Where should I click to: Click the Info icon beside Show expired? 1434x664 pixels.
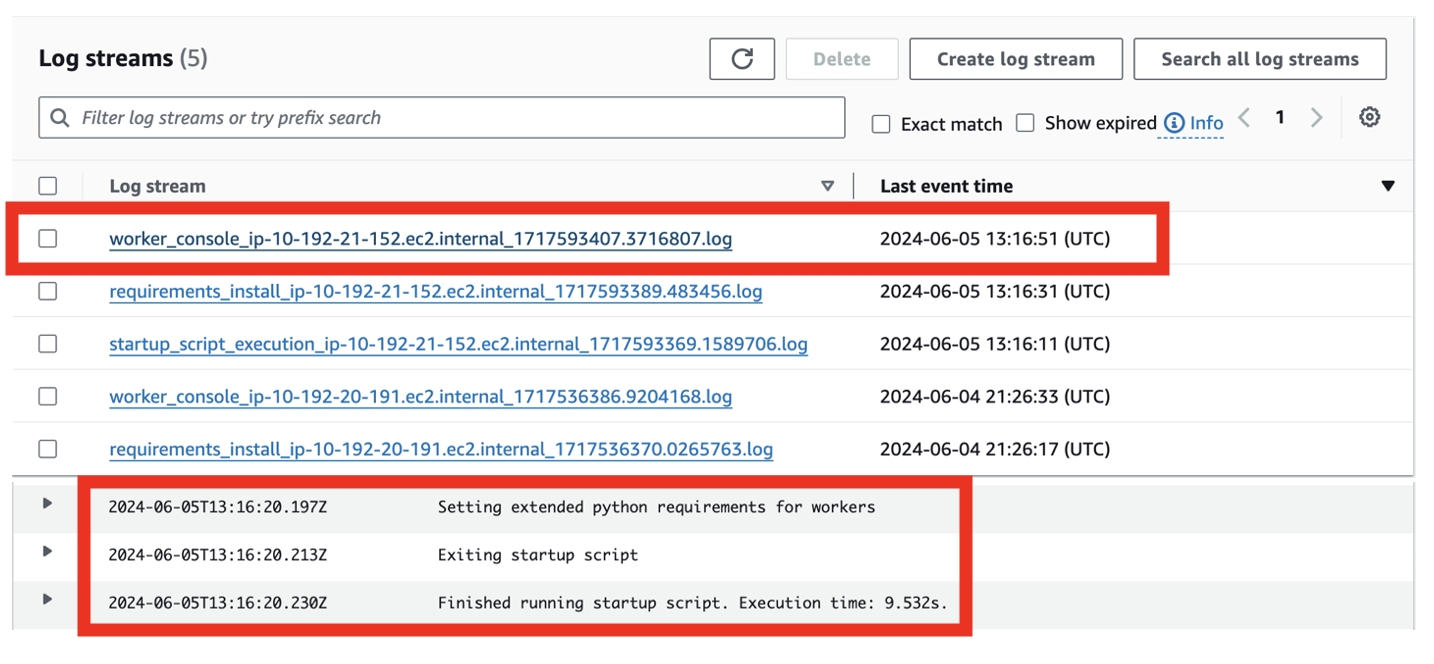[x=1172, y=122]
